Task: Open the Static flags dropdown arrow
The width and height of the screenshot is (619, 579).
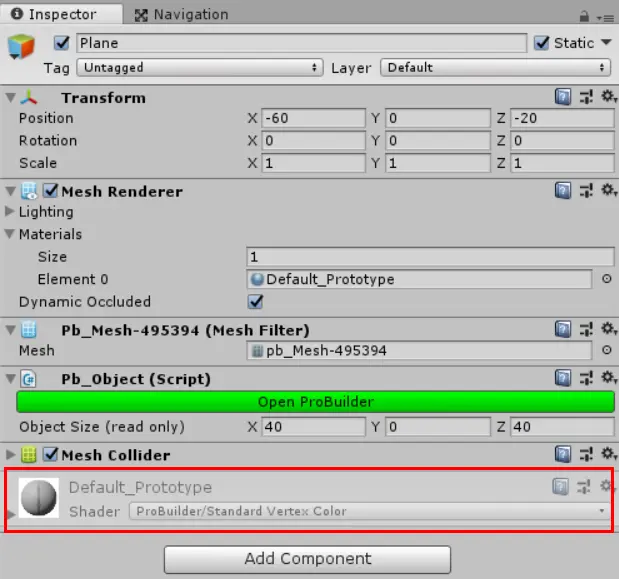Action: click(606, 42)
